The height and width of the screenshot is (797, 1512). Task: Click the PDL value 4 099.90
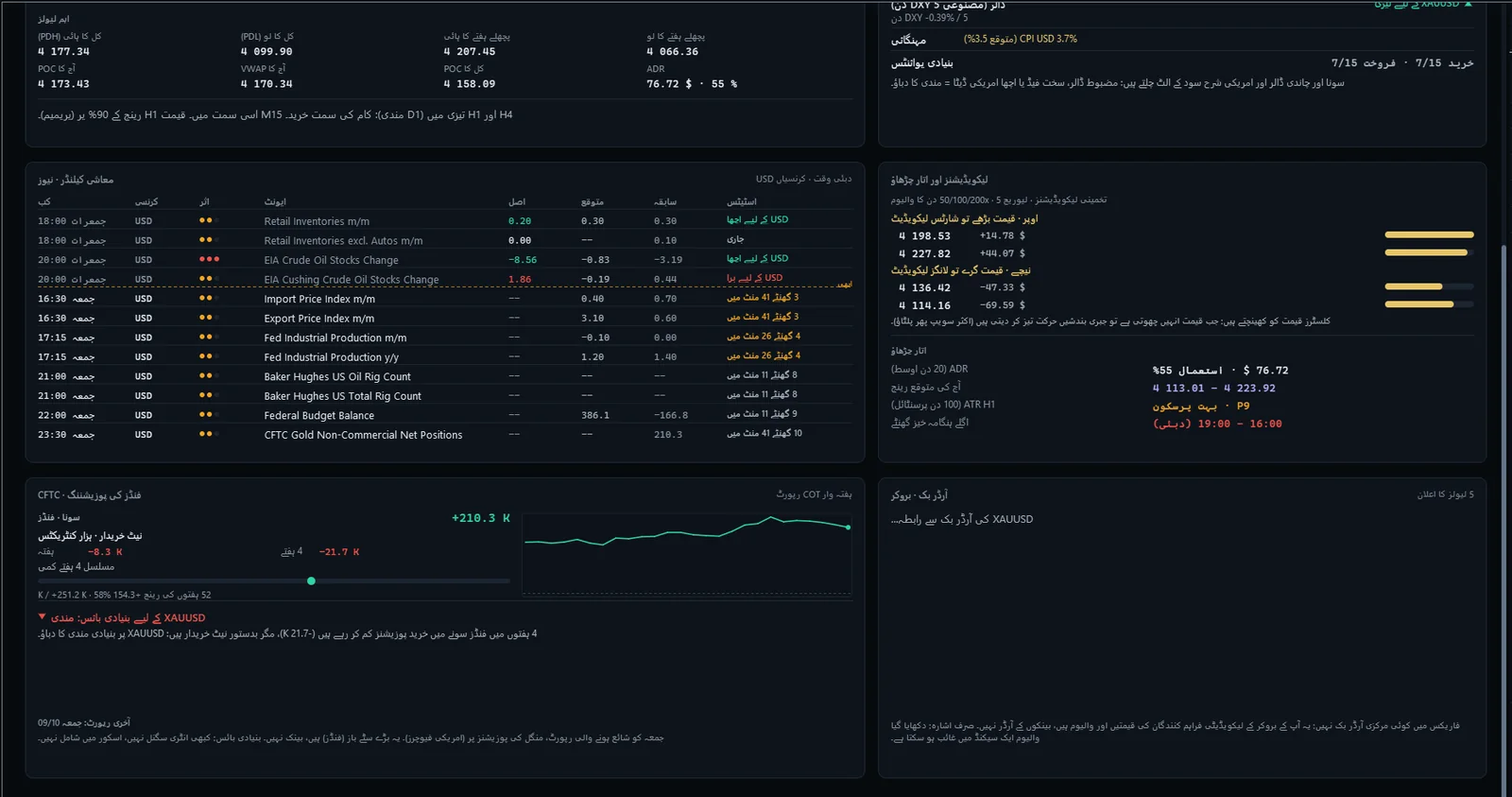pyautogui.click(x=266, y=52)
